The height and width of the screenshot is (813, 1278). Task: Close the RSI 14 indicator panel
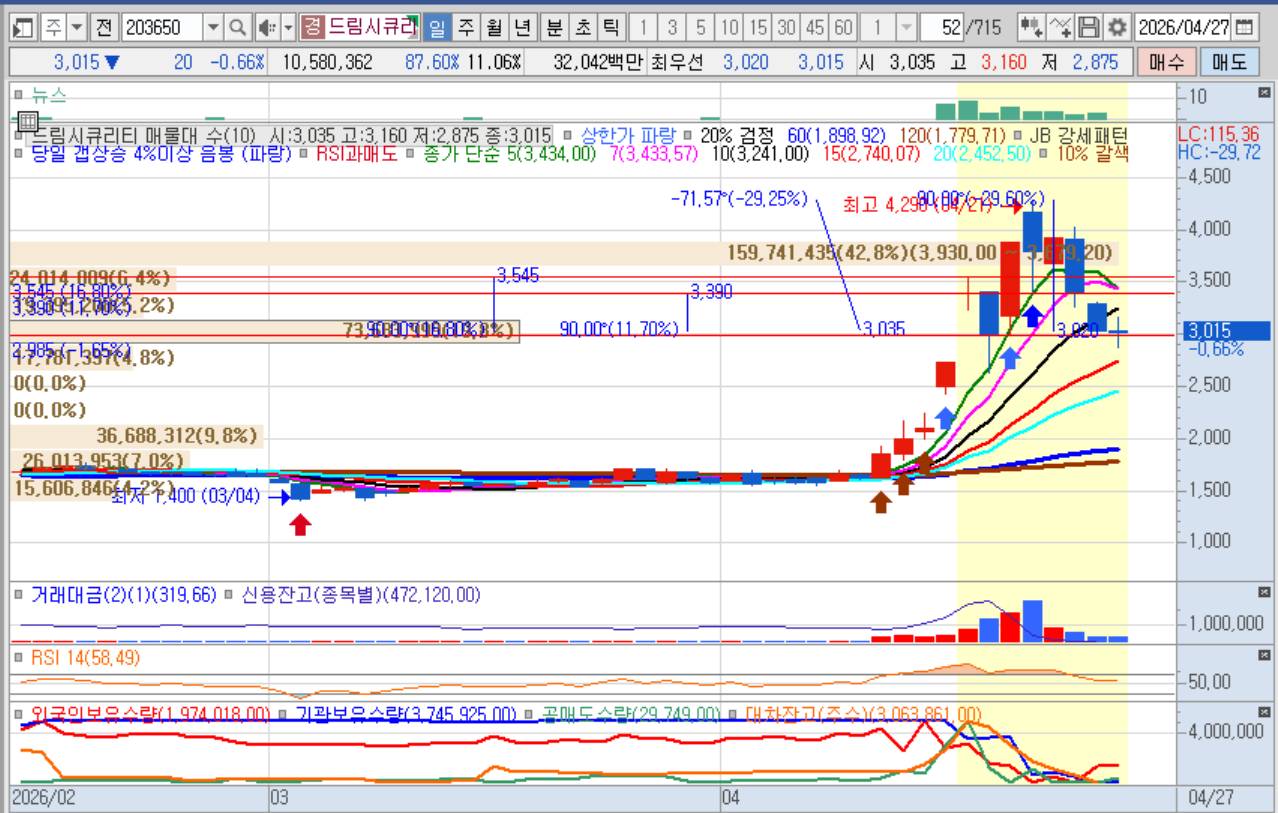1264,655
